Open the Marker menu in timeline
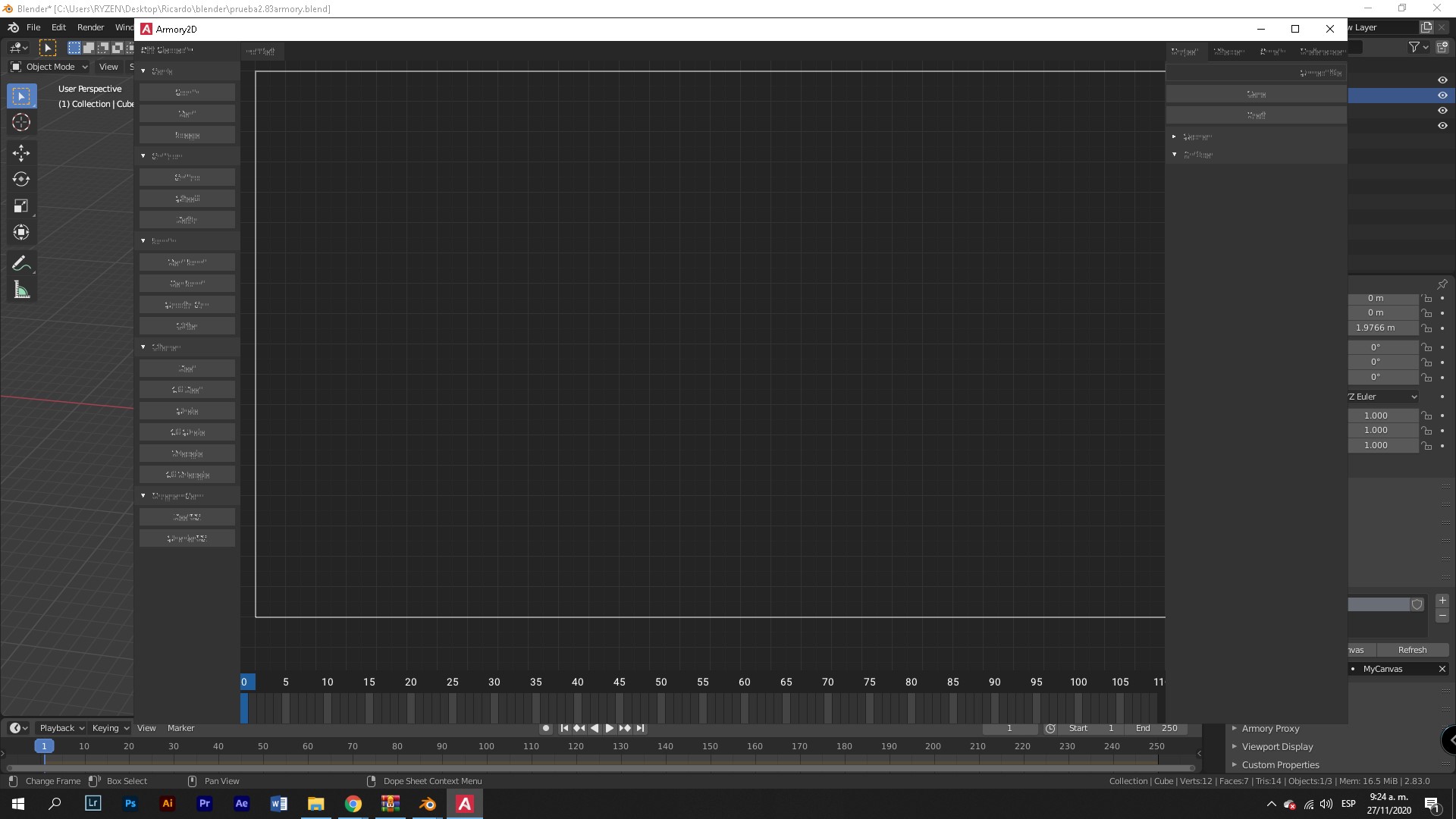Image resolution: width=1456 pixels, height=819 pixels. pyautogui.click(x=180, y=728)
